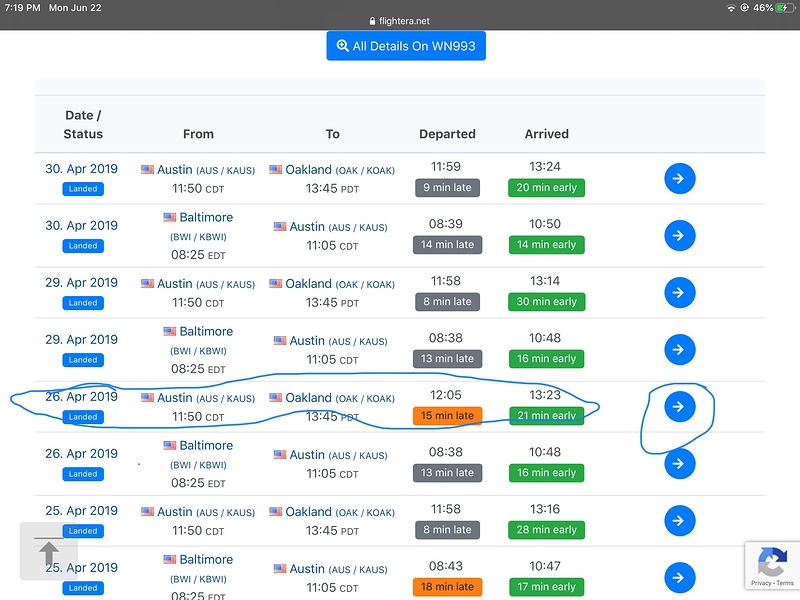This screenshot has width=800, height=600.
Task: Open arrow for 25 Apr Austin to Oakland flight
Action: click(x=680, y=521)
